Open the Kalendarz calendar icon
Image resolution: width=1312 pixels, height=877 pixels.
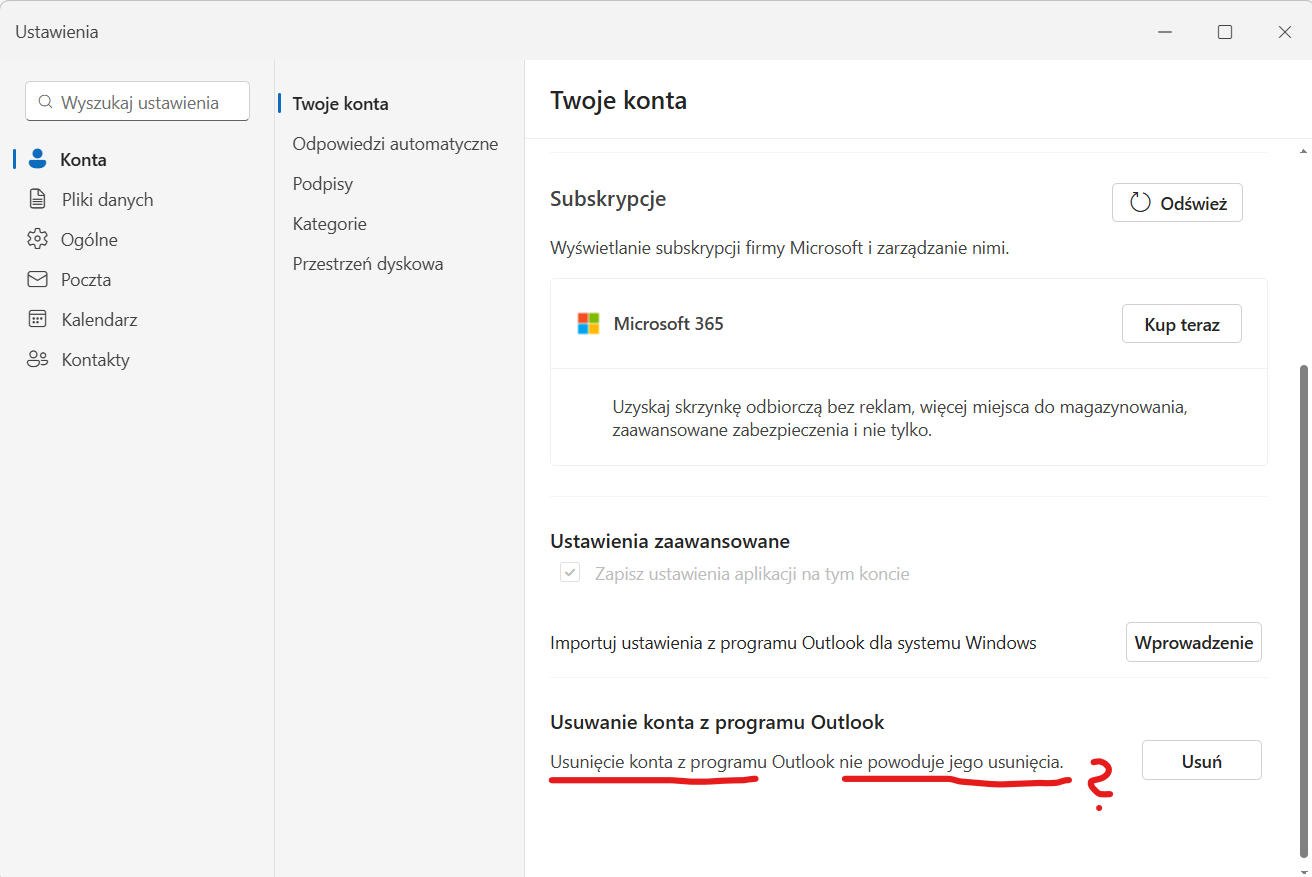(x=38, y=319)
